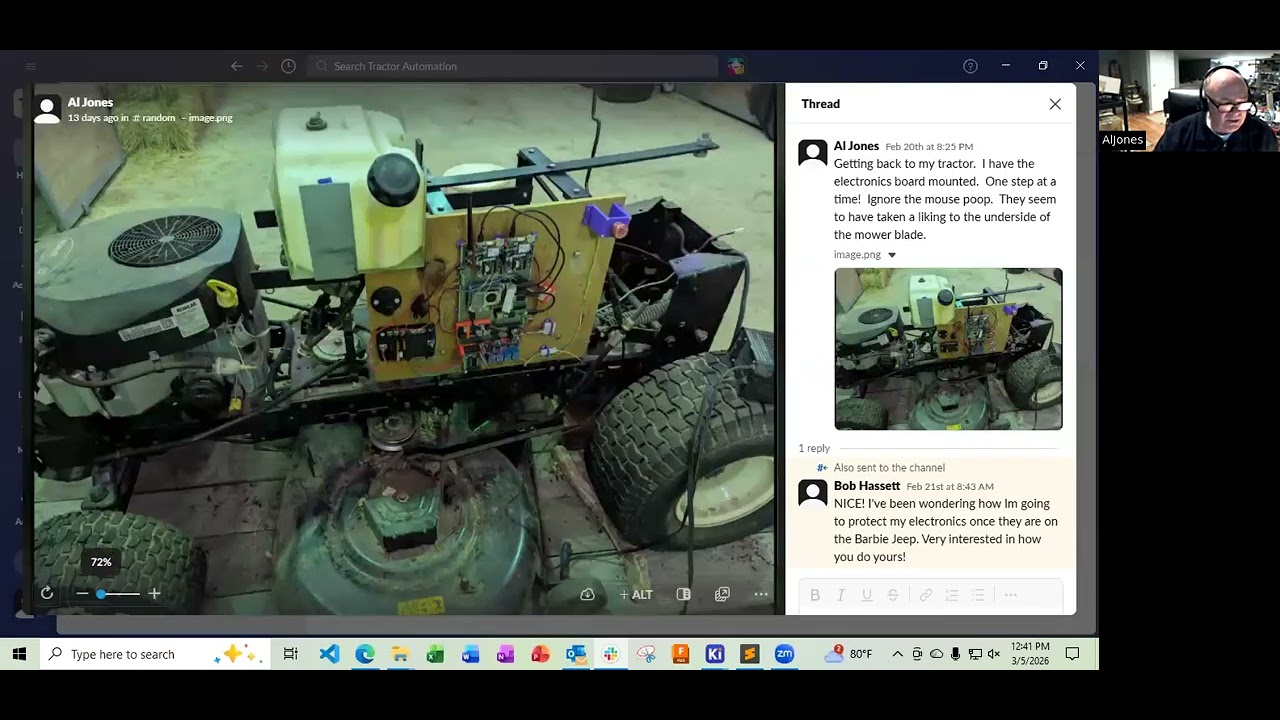Open Slack help icon
The height and width of the screenshot is (720, 1280).
(970, 66)
